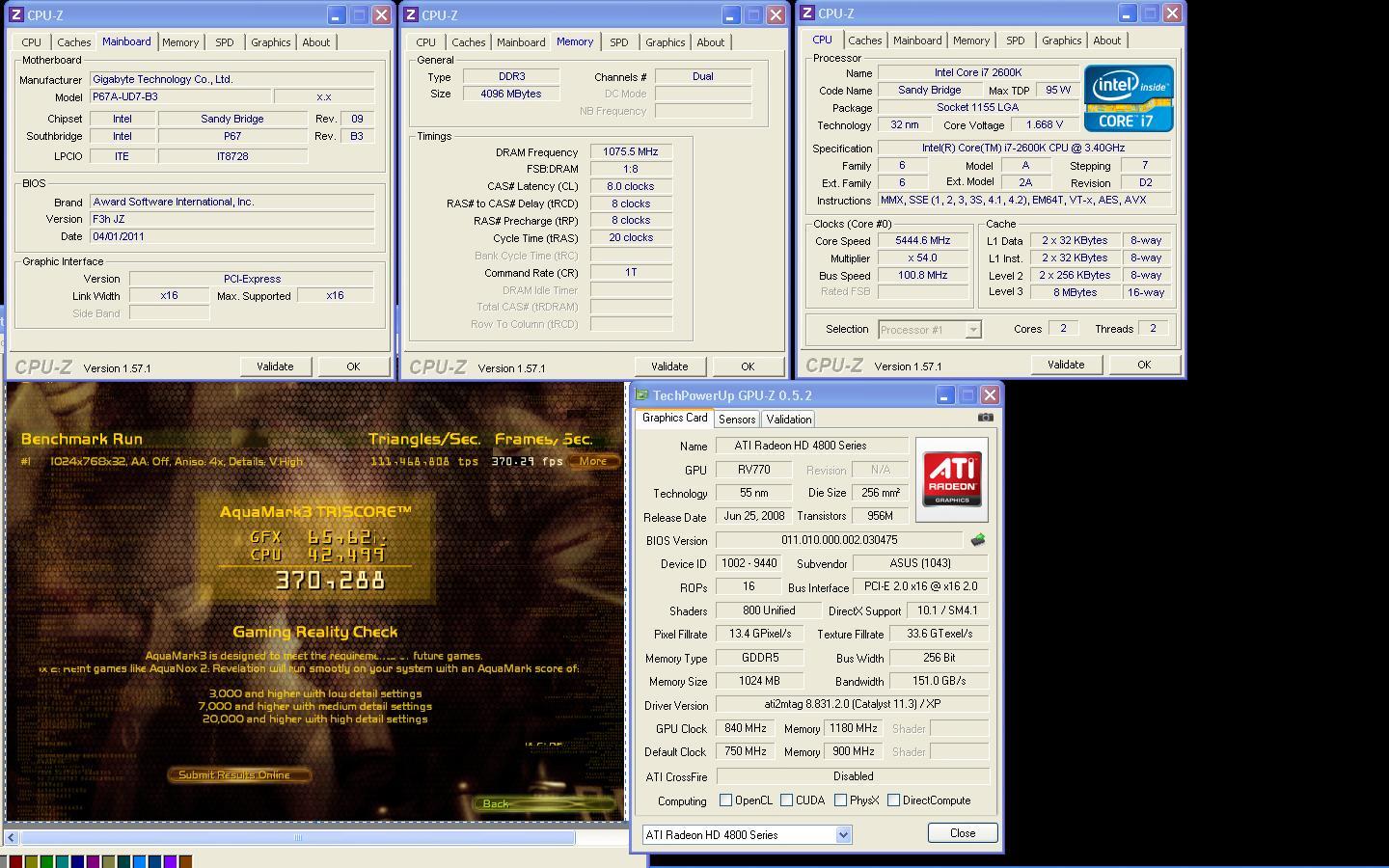This screenshot has width=1389, height=868.
Task: Pick the bright blue palette swatch
Action: (139, 861)
